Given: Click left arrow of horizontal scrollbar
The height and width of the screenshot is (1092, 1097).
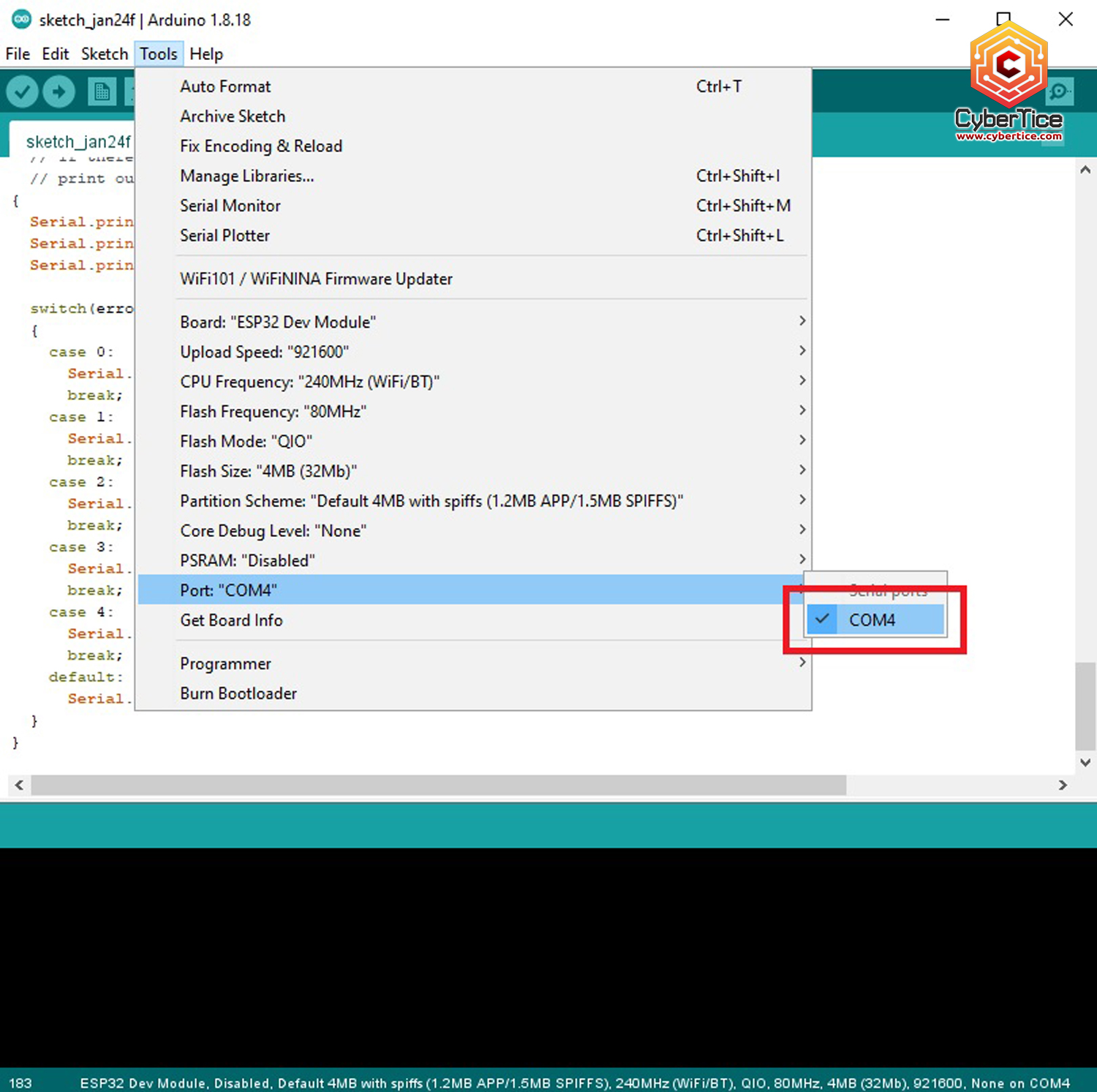Looking at the screenshot, I should [19, 785].
